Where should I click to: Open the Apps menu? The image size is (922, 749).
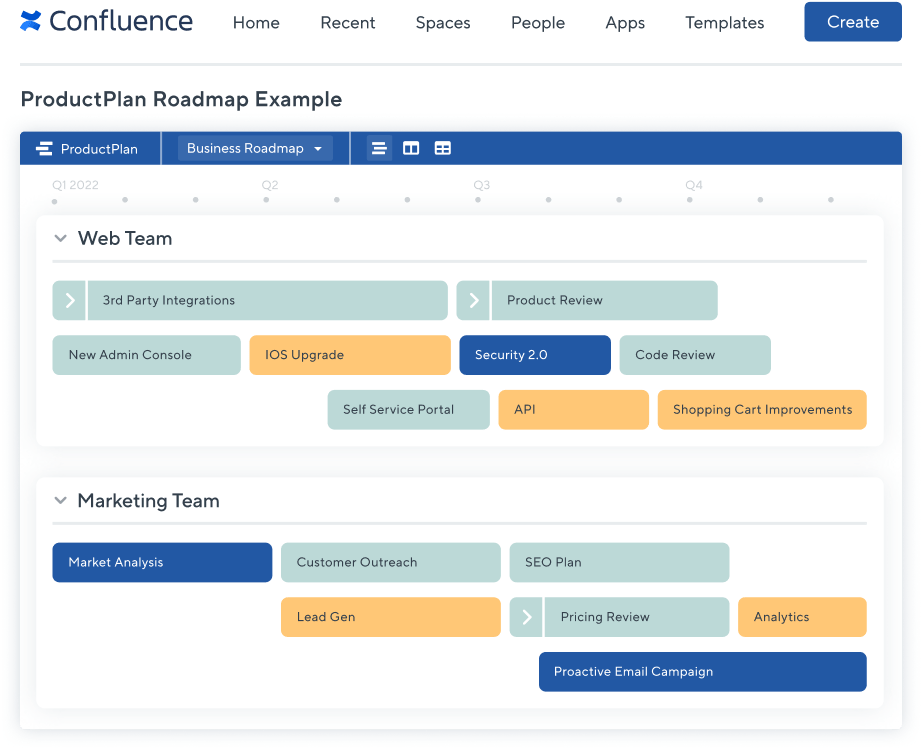625,23
